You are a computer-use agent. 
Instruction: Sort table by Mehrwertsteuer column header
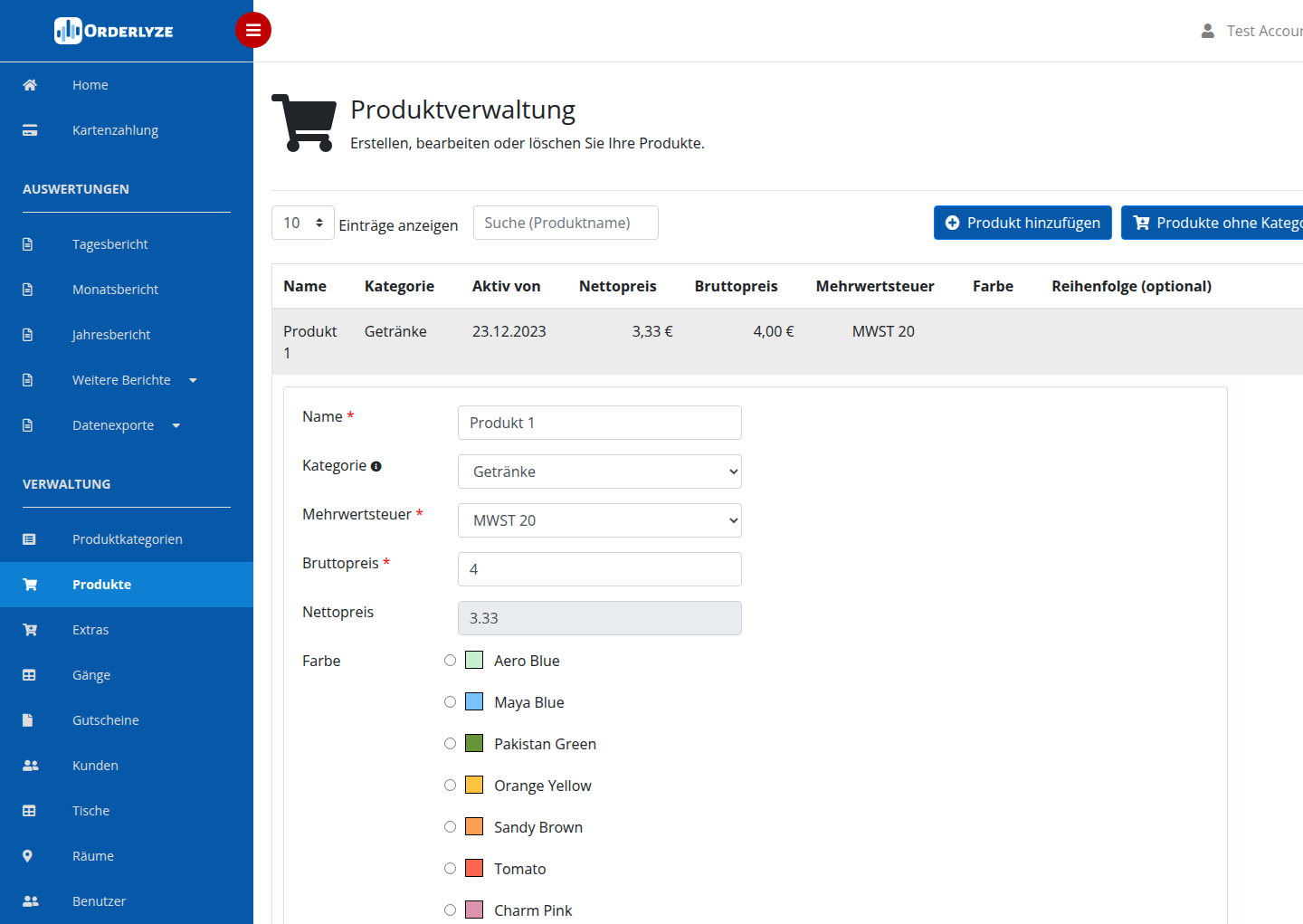coord(875,286)
